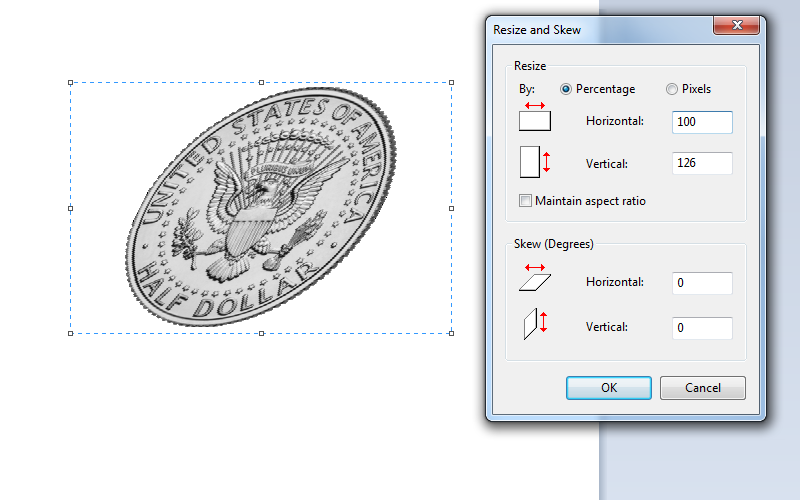Focus the Resize Horizontal percentage field
800x500 pixels.
coord(702,122)
